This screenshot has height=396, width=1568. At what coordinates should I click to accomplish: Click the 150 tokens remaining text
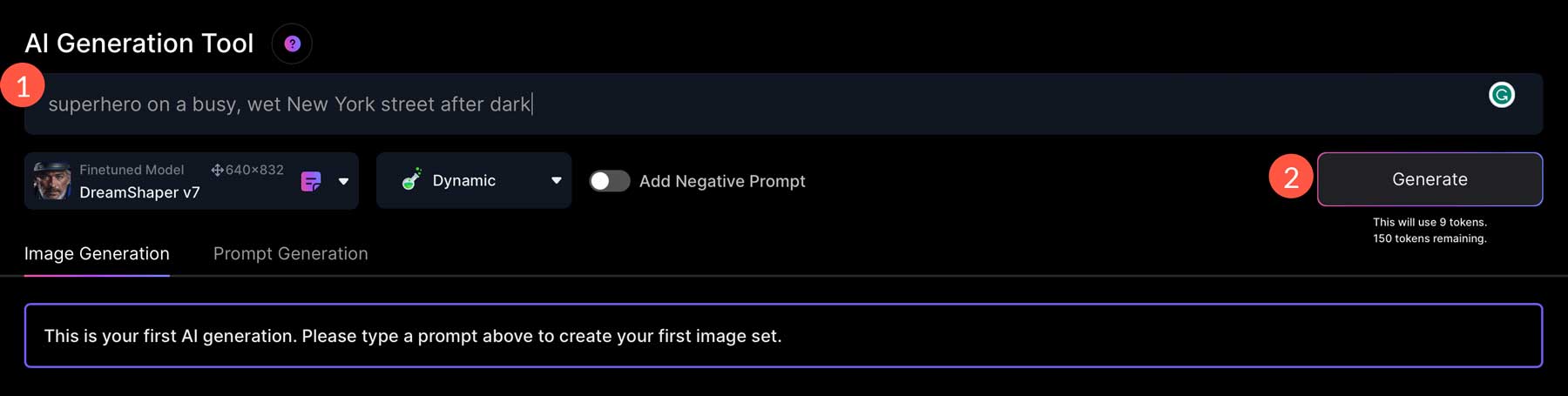[1429, 238]
